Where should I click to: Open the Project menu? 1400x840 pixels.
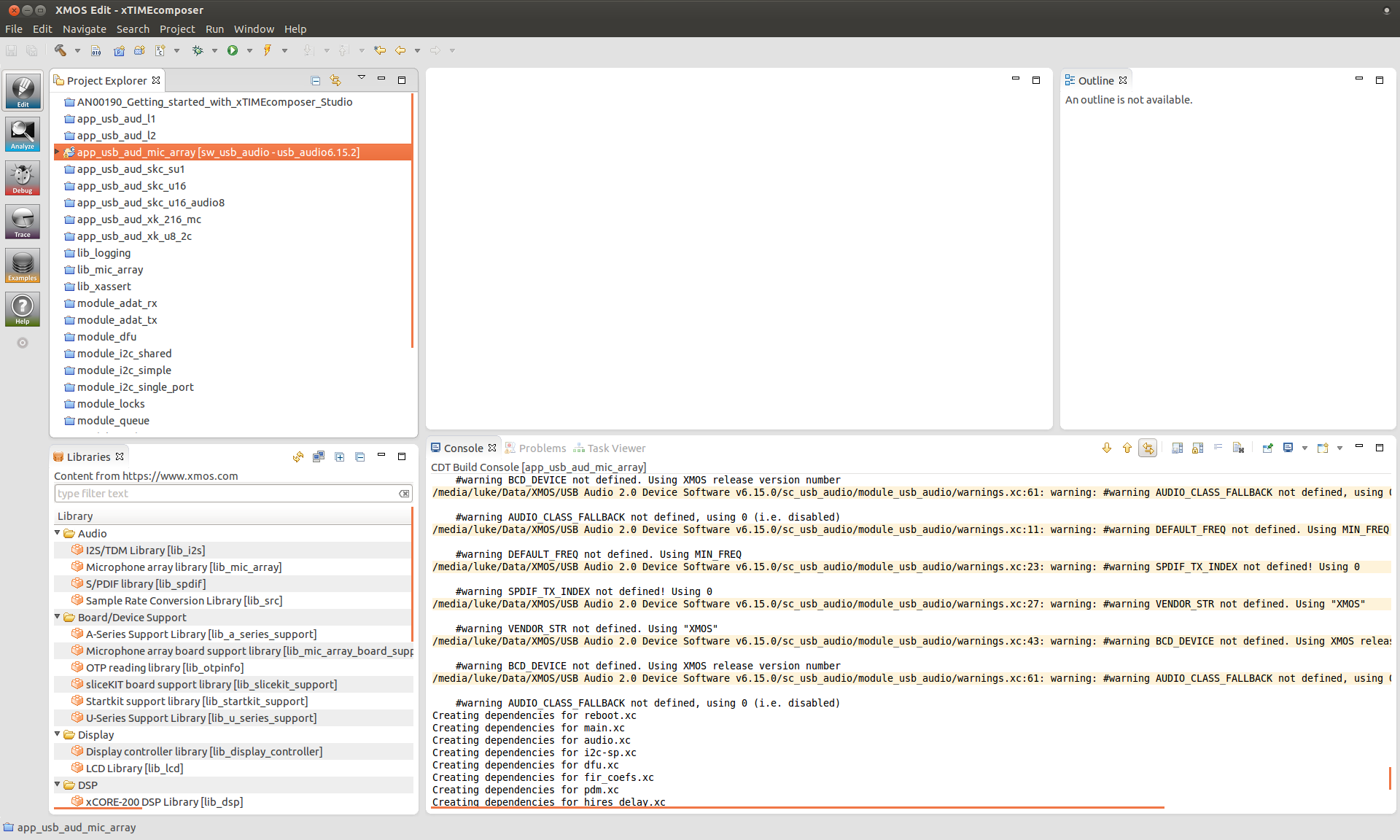[x=177, y=29]
